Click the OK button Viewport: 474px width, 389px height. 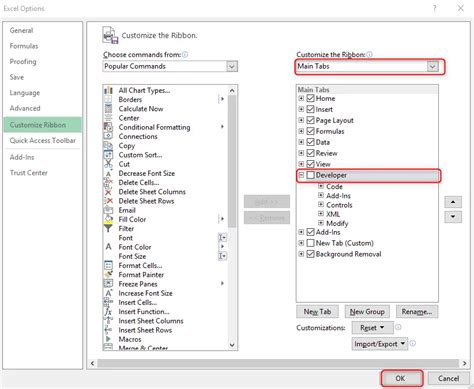point(402,378)
